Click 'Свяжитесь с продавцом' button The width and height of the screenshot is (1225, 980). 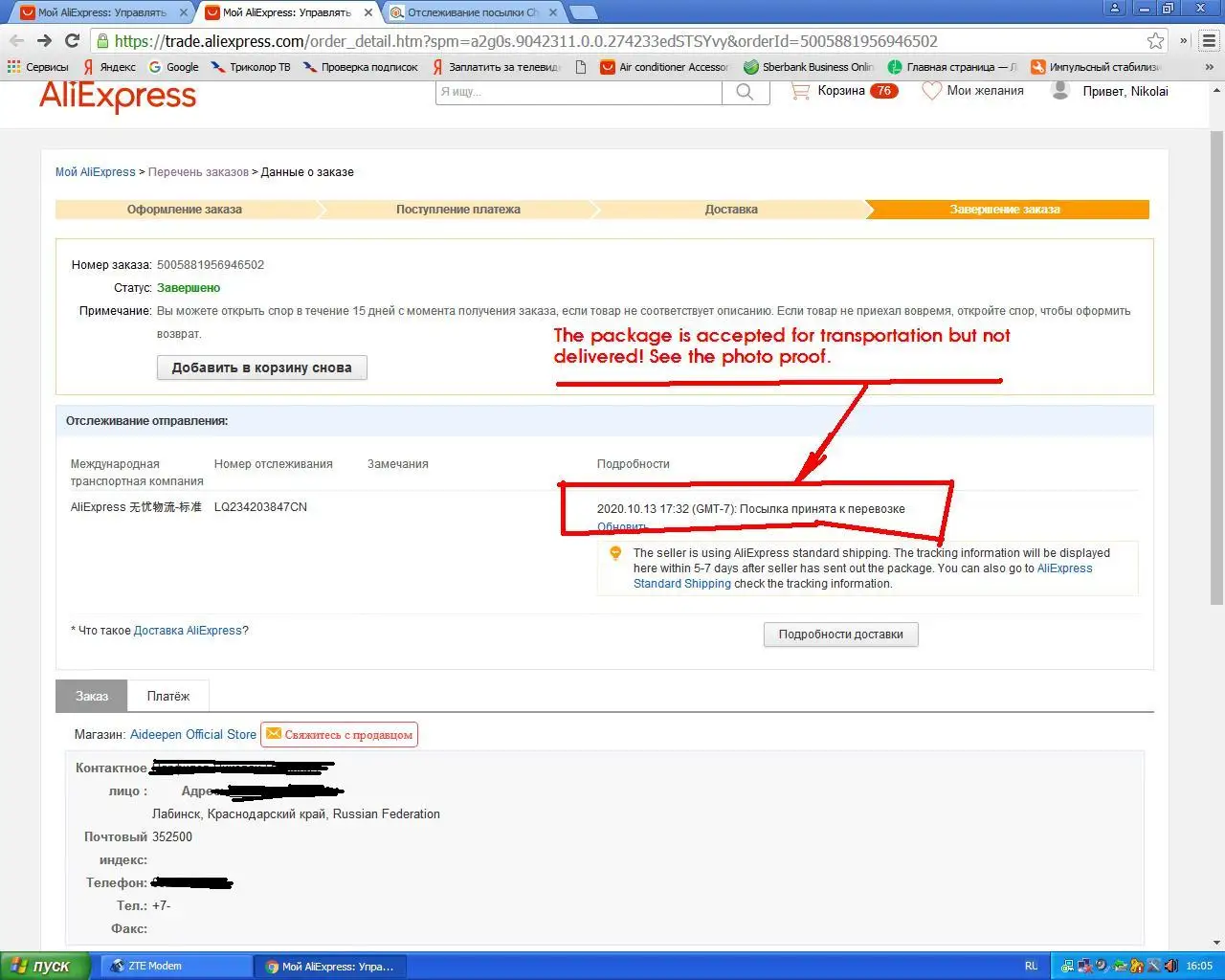339,735
